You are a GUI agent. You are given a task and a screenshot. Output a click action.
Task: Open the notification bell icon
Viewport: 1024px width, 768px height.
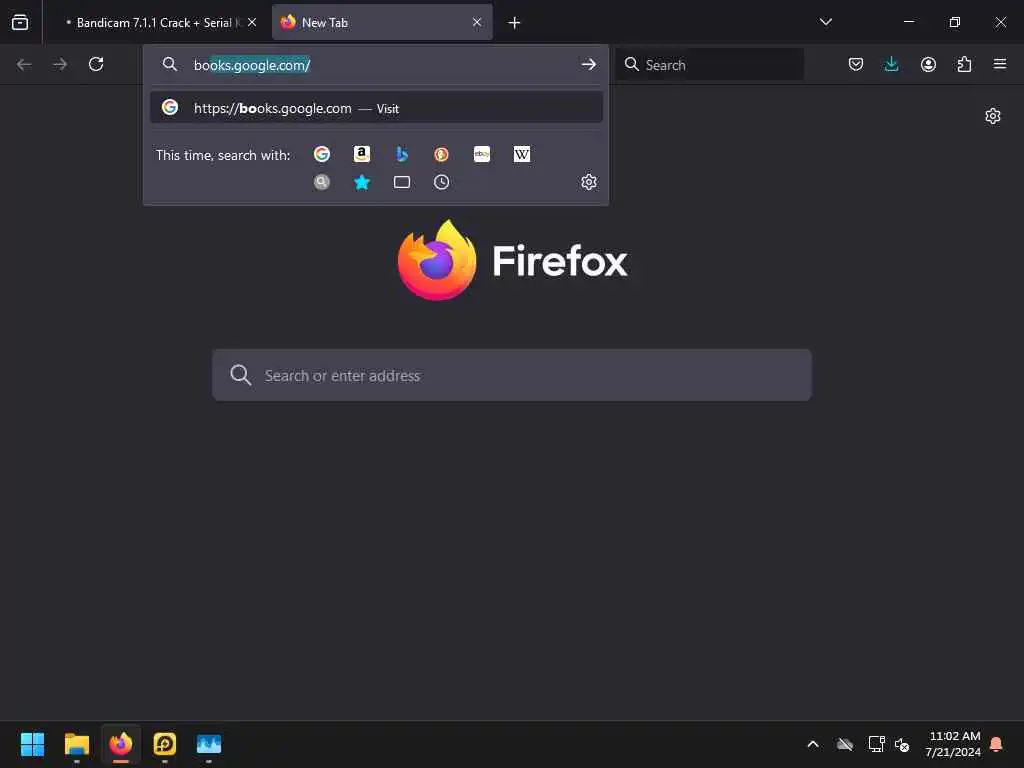[997, 744]
